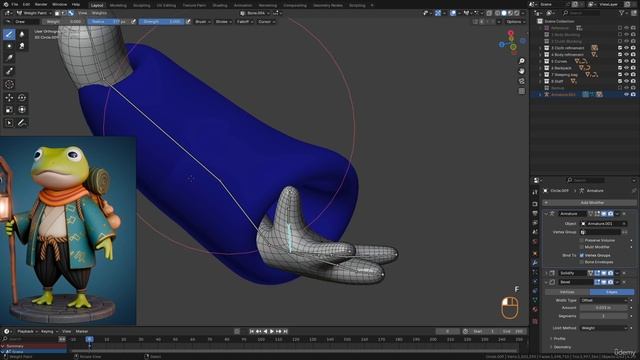Toggle orthographic grid icon in viewport
This screenshot has width=640, height=360.
522,91
